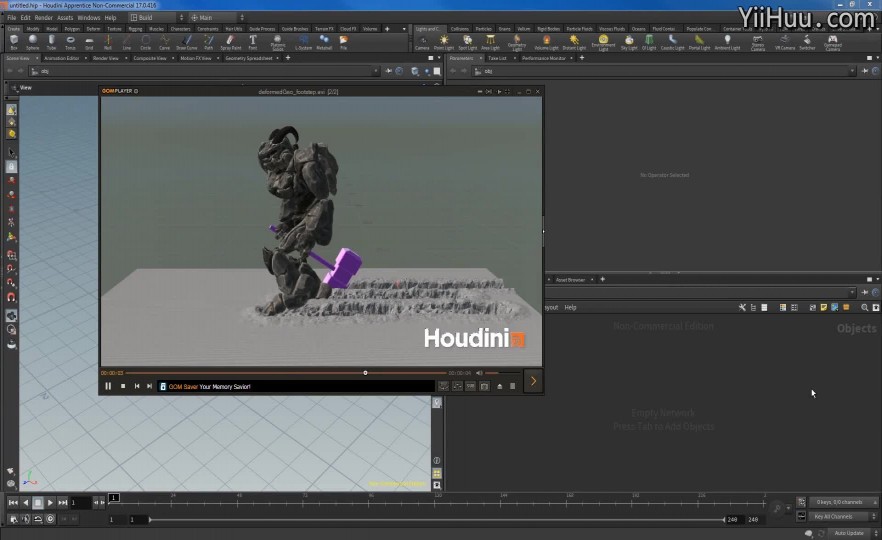882x540 pixels.
Task: Toggle real-time playback in Houdini playbar
Action: pyautogui.click(x=51, y=519)
